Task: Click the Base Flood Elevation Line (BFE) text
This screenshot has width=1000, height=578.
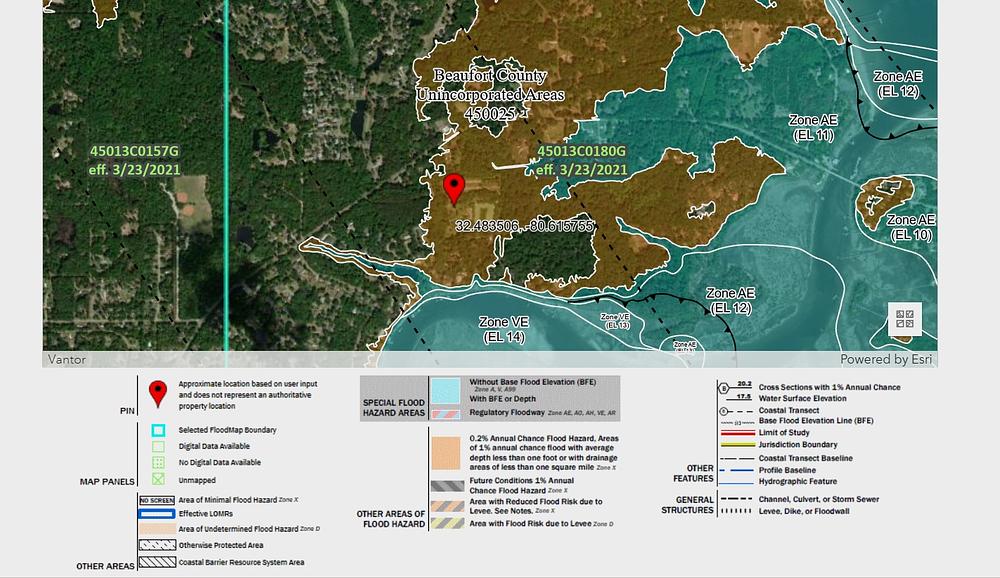Action: (816, 421)
